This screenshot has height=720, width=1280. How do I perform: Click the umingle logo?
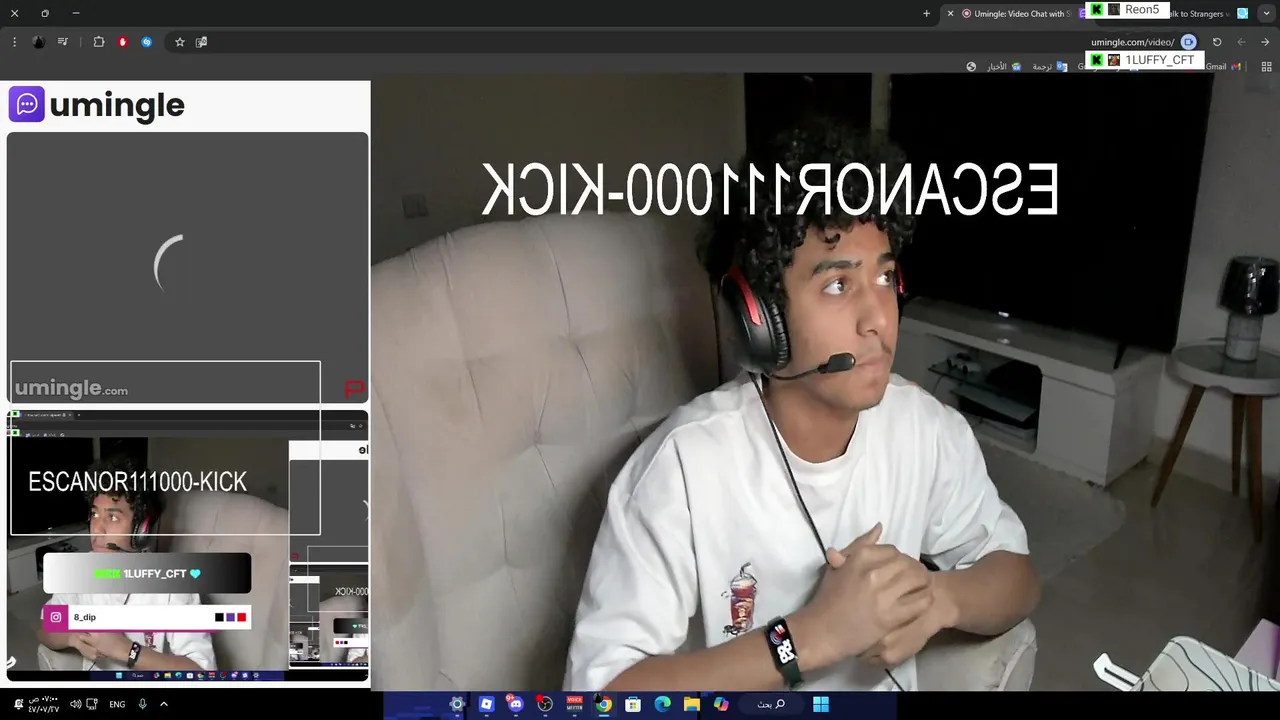tap(97, 104)
